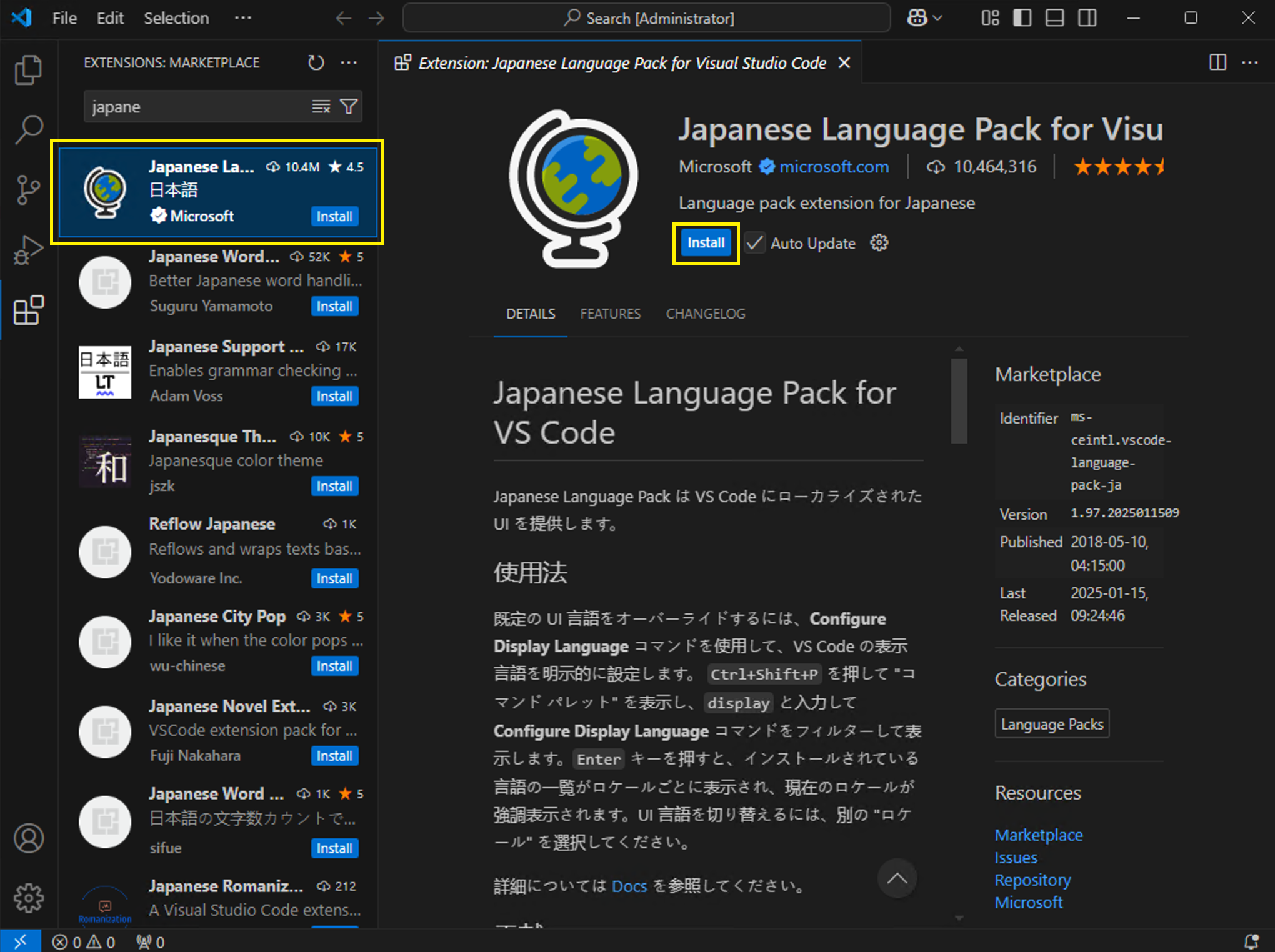The image size is (1275, 952).
Task: Open the Repository resource link
Action: tap(1032, 880)
